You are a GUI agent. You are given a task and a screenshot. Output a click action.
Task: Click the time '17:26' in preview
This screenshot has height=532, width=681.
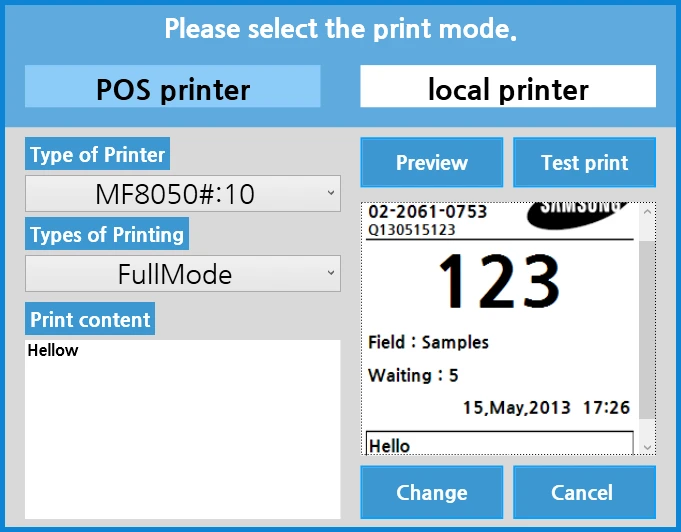[606, 408]
